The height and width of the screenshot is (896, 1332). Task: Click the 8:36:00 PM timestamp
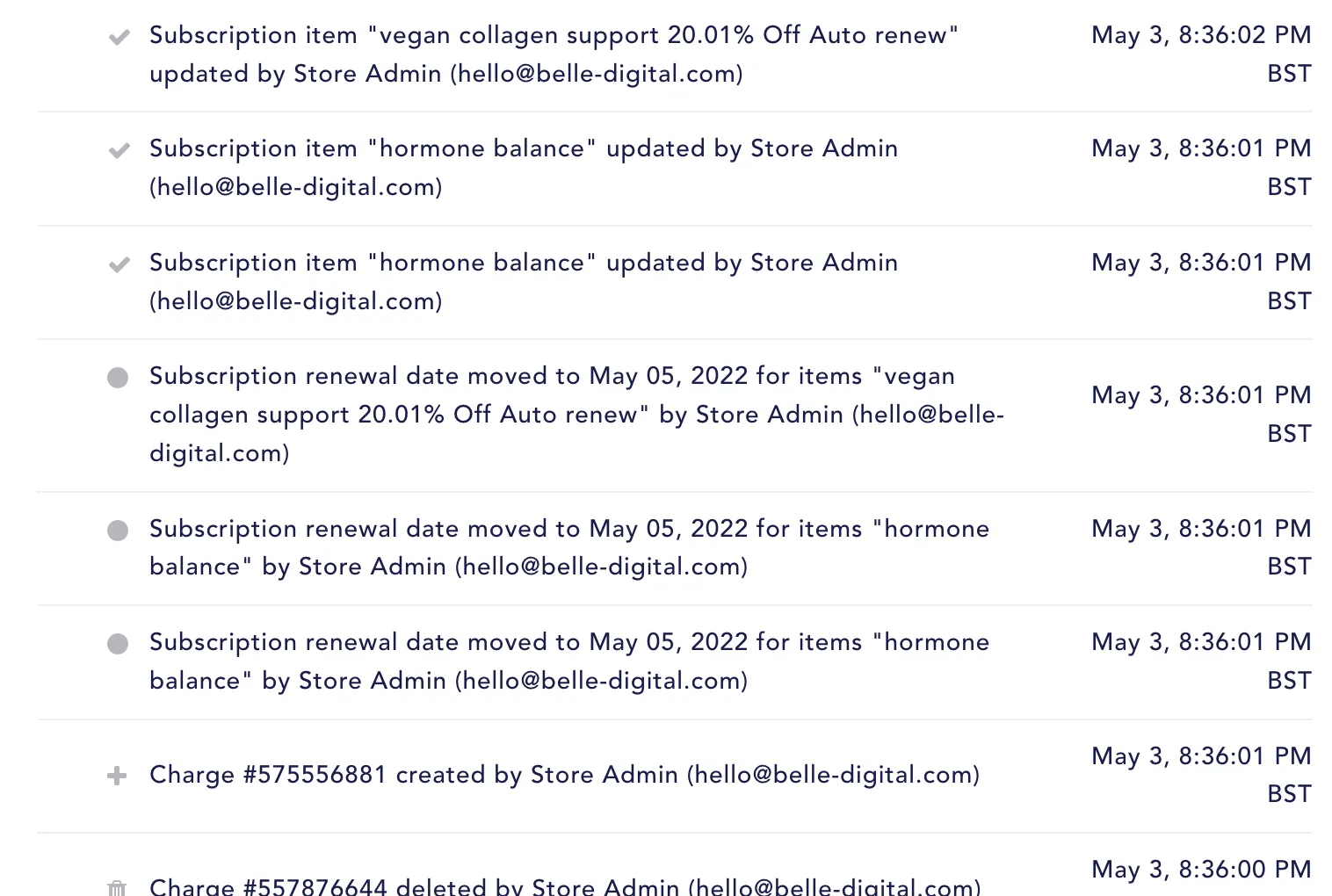coord(1201,870)
